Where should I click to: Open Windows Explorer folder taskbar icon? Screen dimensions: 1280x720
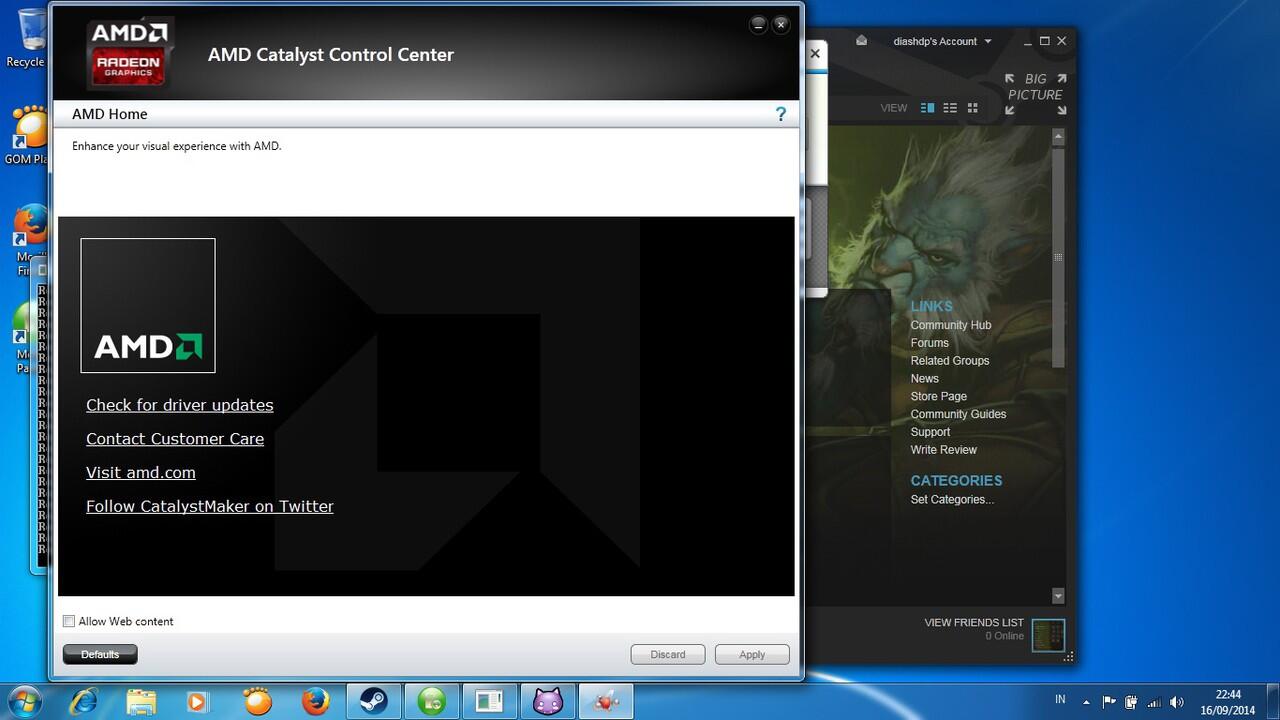tap(142, 701)
